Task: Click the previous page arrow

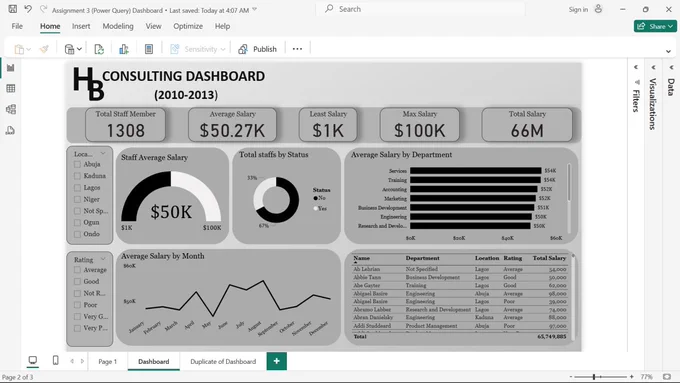Action: (x=72, y=361)
